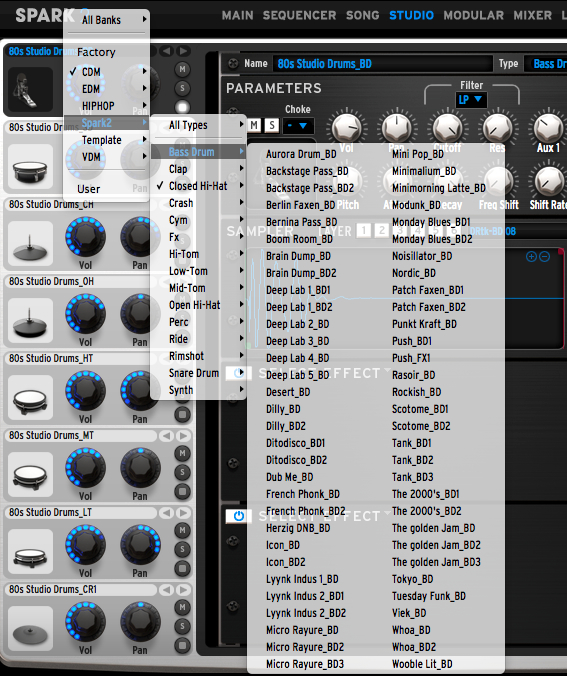Screen dimensions: 567x676
Task: Click next arrow on the top bass drum pad
Action: [183, 51]
